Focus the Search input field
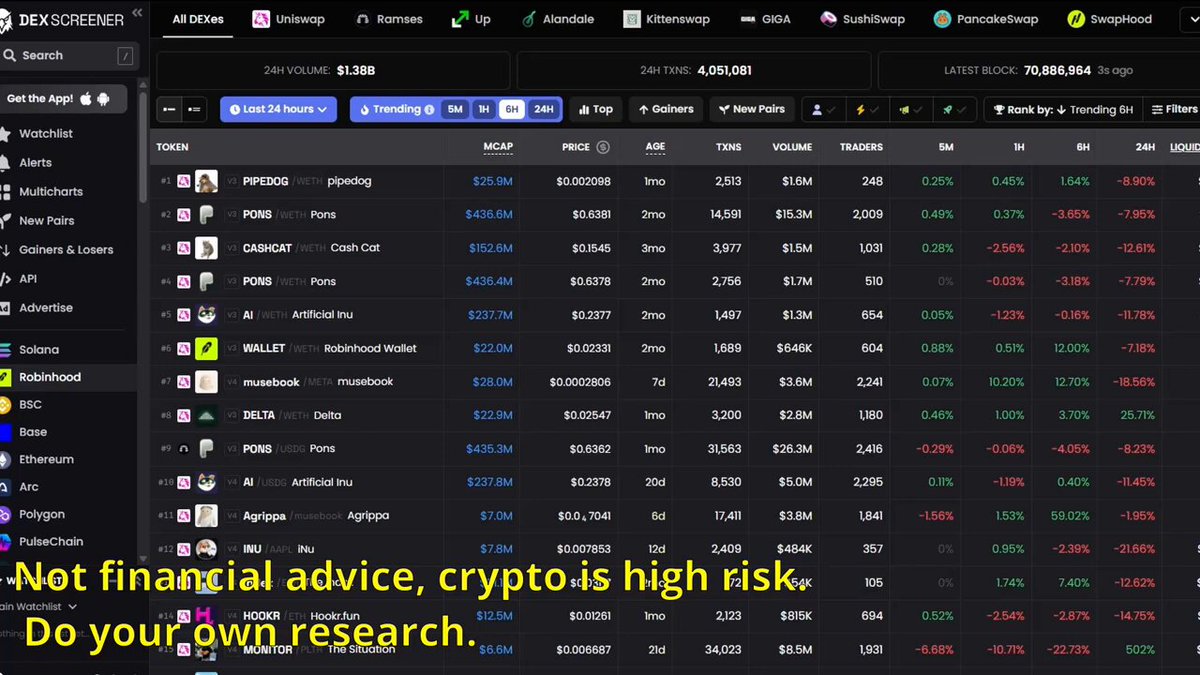Image resolution: width=1200 pixels, height=675 pixels. [69, 56]
